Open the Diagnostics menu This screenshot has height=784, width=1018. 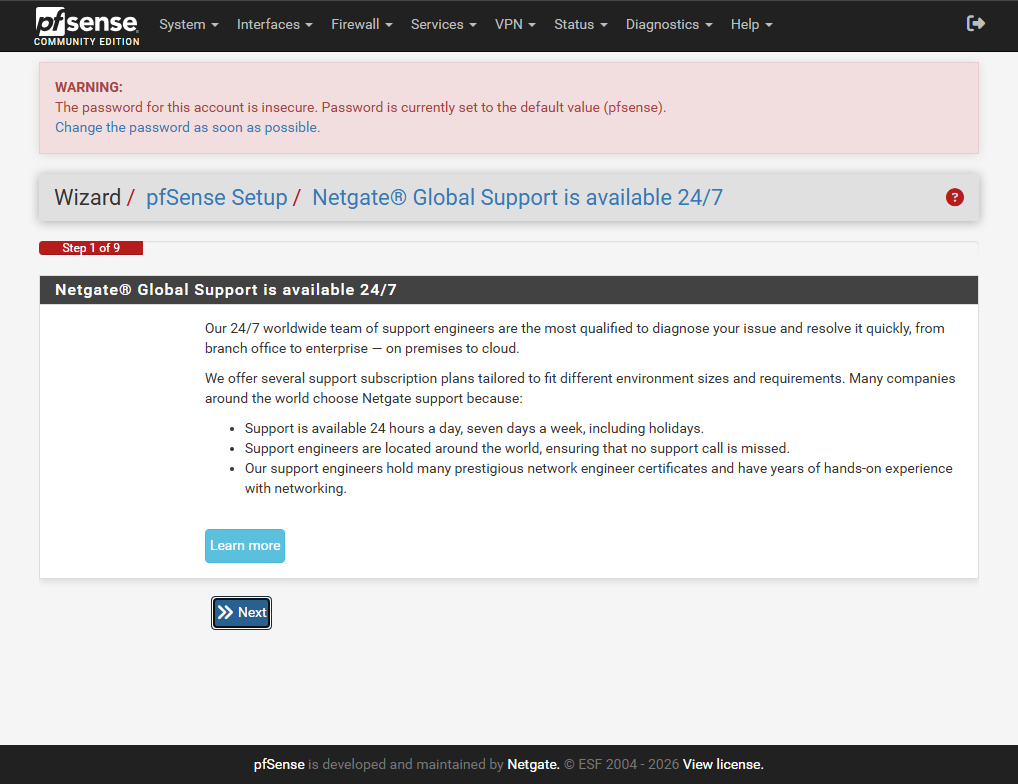pyautogui.click(x=669, y=25)
